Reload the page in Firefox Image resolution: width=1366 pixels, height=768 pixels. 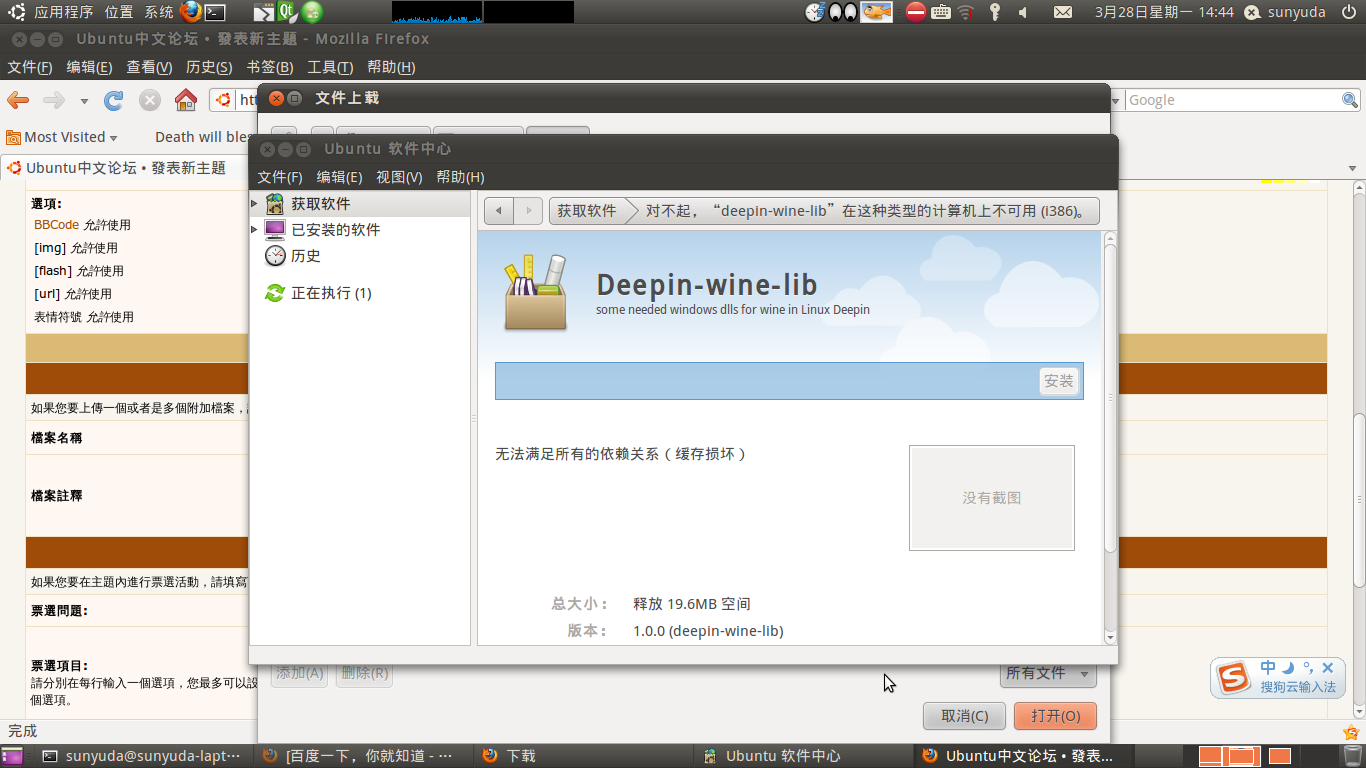[x=114, y=100]
